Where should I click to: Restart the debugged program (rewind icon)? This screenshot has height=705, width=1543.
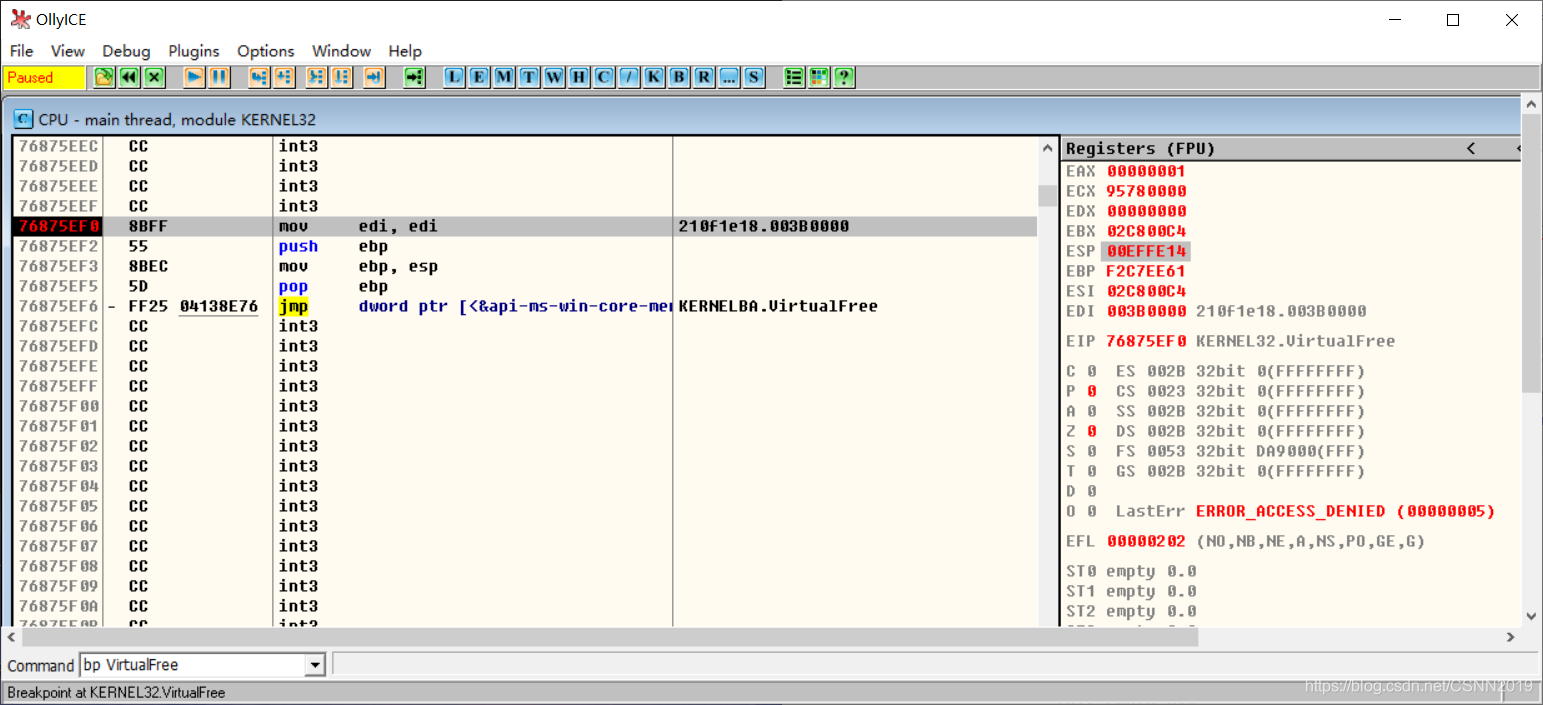129,77
